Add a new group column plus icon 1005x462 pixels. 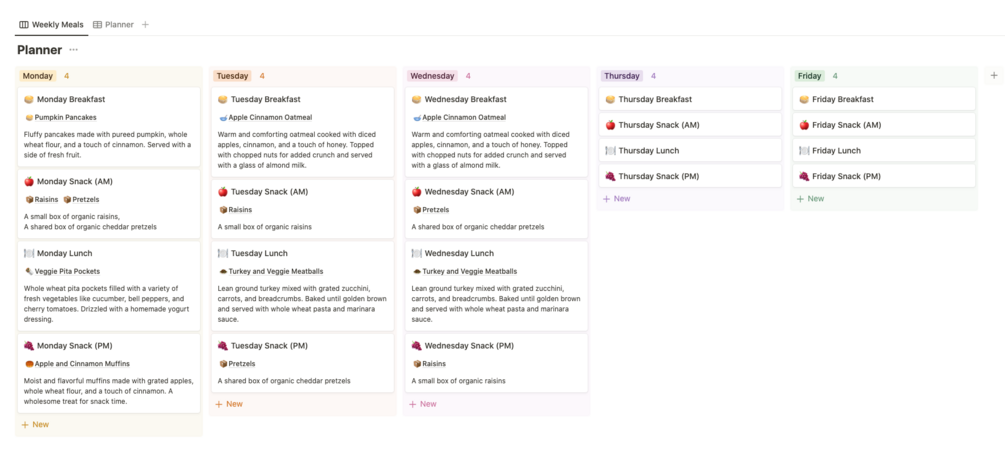coord(993,75)
